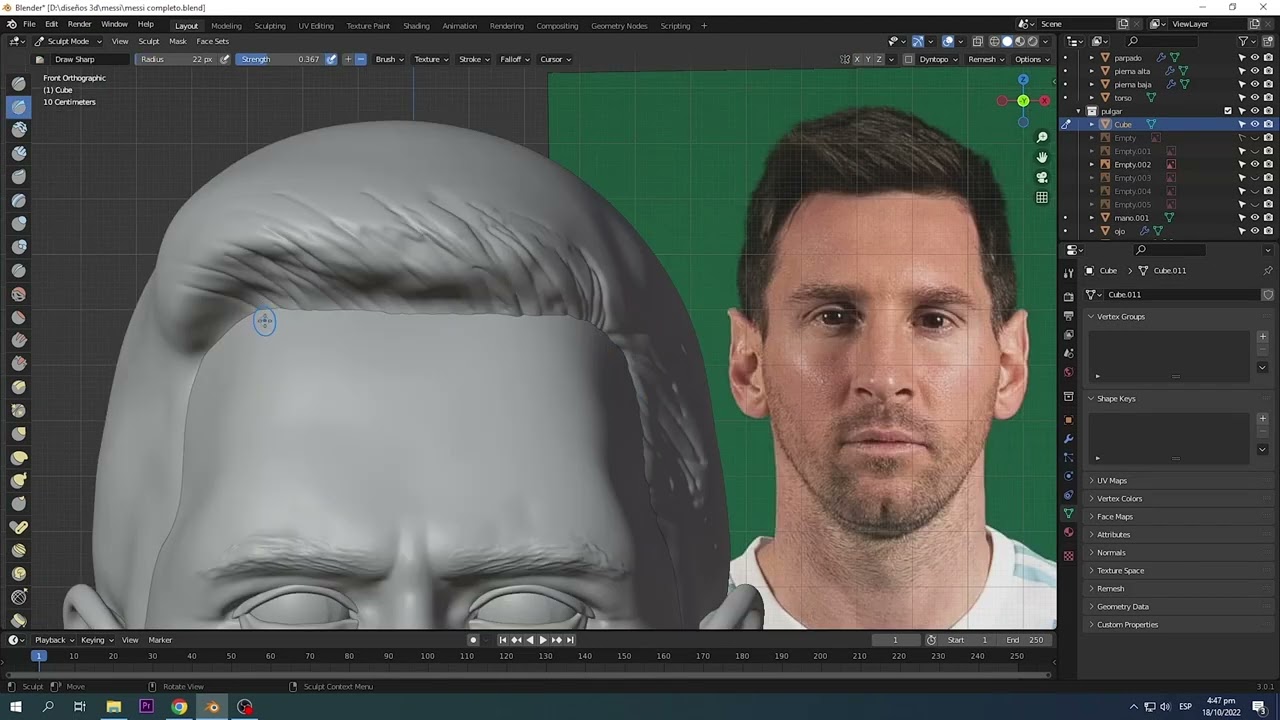Open the Face Sets menu
Screen dimensions: 1280x720
pos(212,41)
